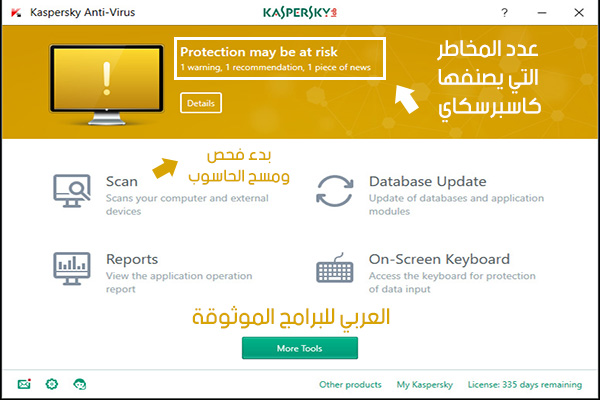This screenshot has width=600, height=400.
Task: Click '1 warning, 1 recommendation, 1 piece of news'
Action: (276, 67)
